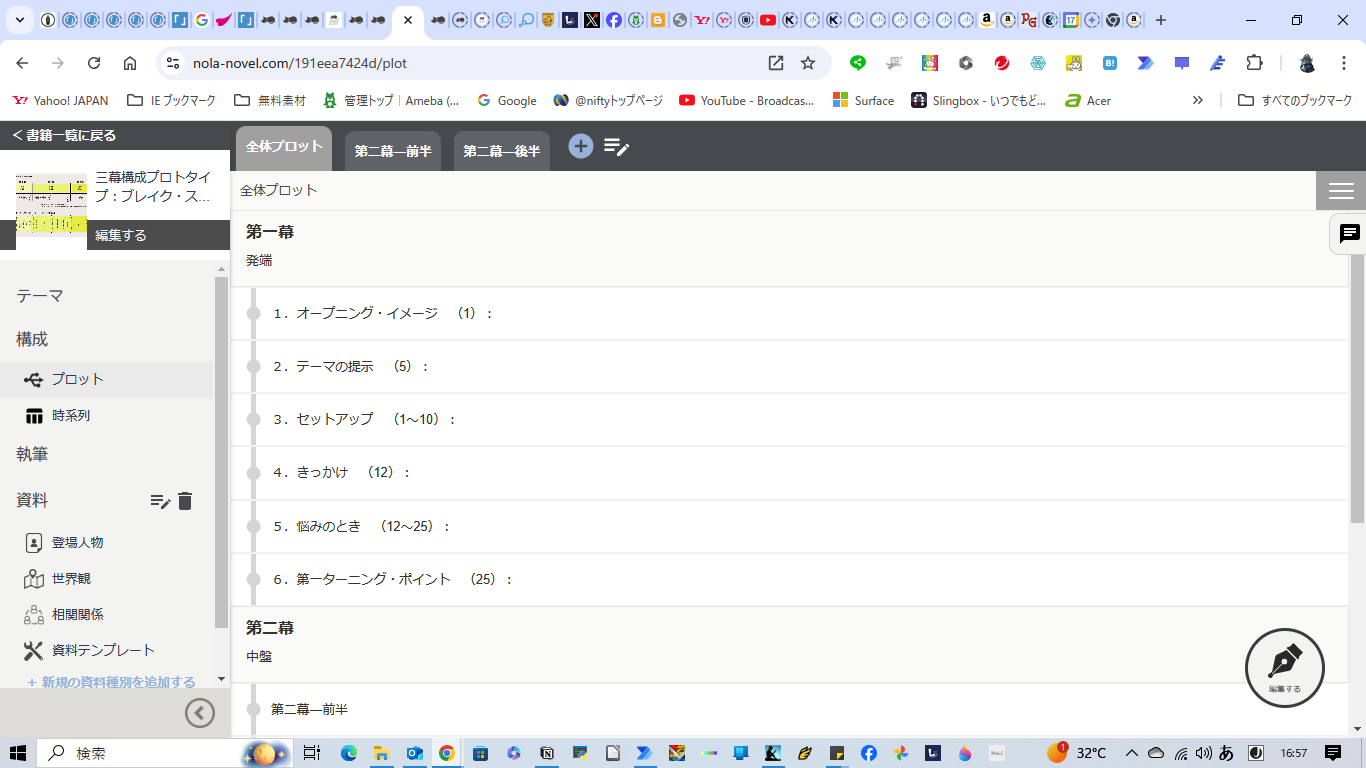1366x768 pixels.
Task: Click the 書籍一覧に戻る back link
Action: click(64, 135)
